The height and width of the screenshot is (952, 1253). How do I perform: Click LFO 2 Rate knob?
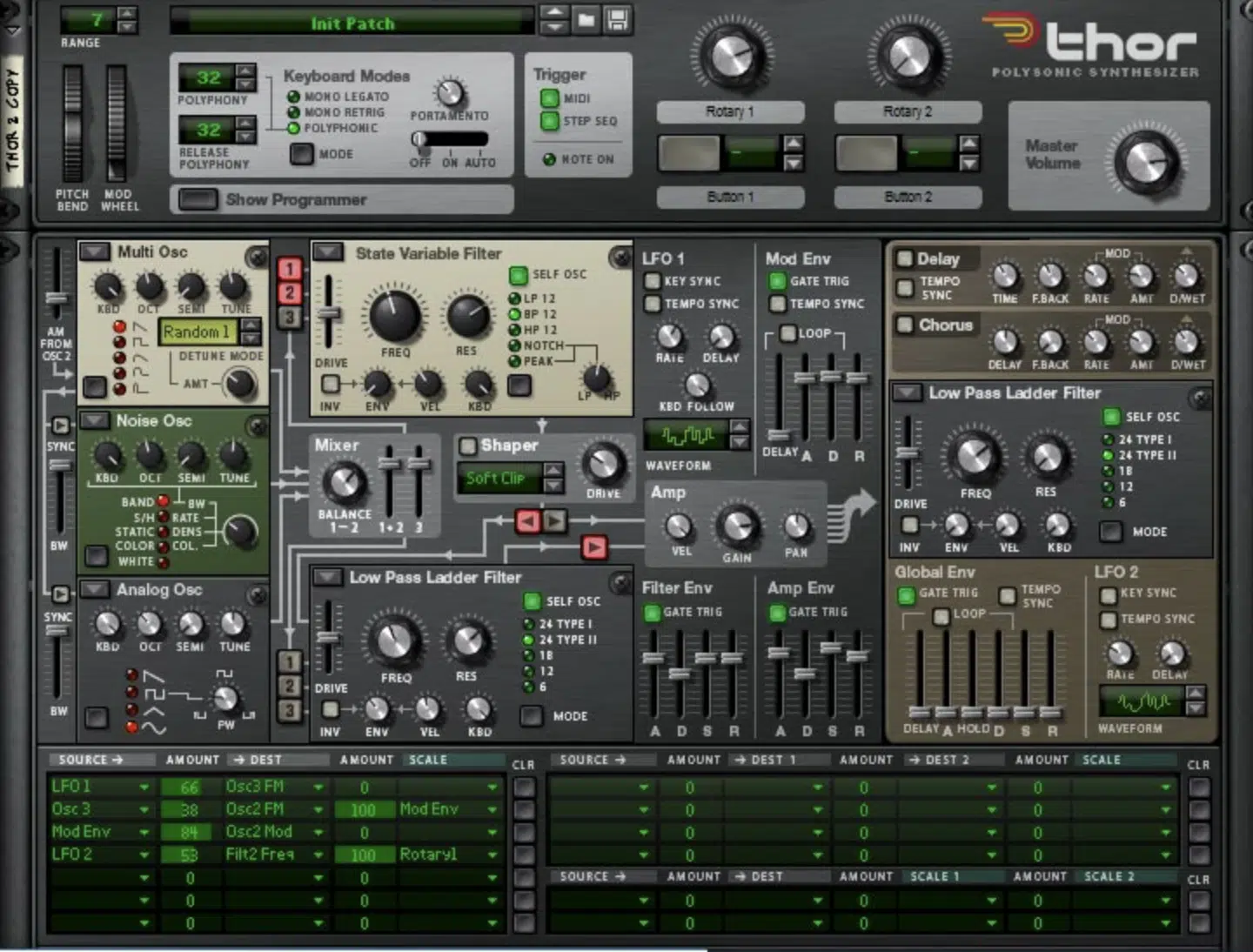tap(1120, 653)
